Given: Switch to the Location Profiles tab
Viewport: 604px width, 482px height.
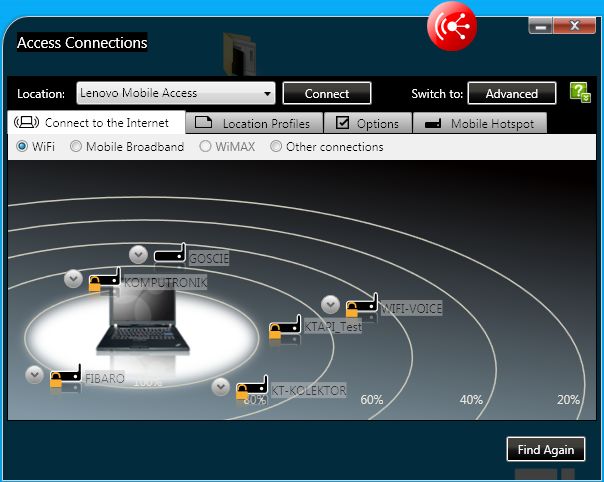Looking at the screenshot, I should click(254, 123).
